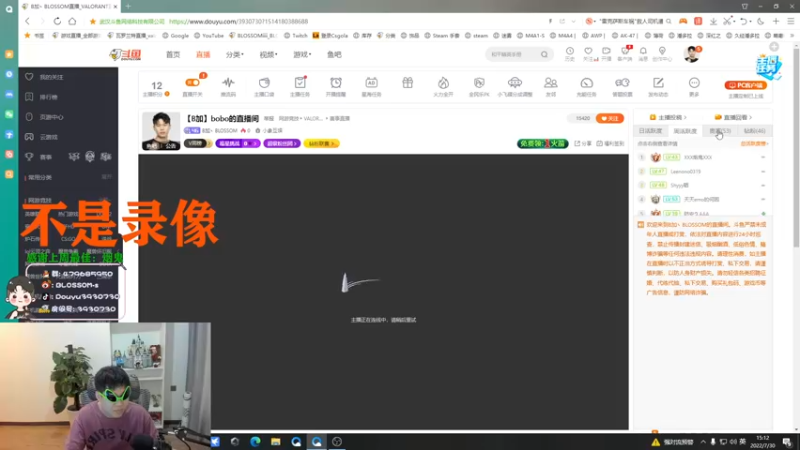
Task: Open the 直播 live nav item
Action: coord(203,55)
